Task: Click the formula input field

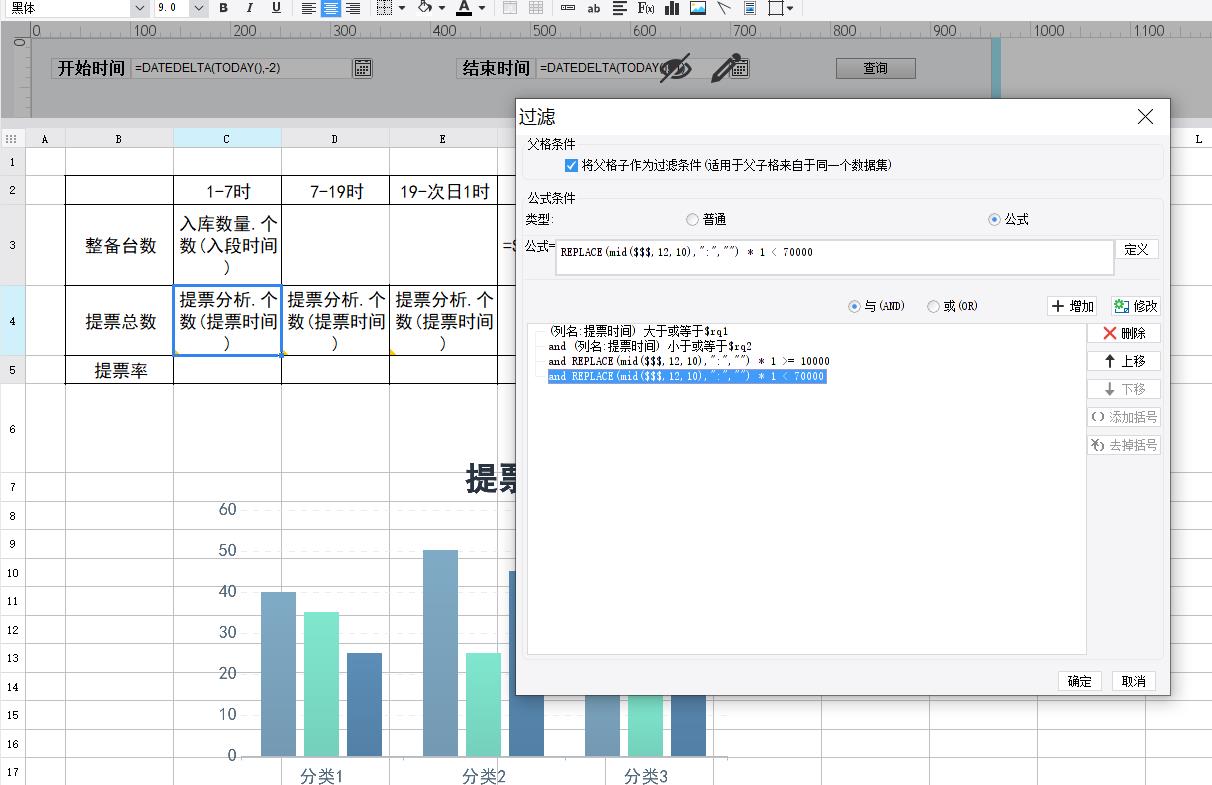Action: (x=835, y=257)
